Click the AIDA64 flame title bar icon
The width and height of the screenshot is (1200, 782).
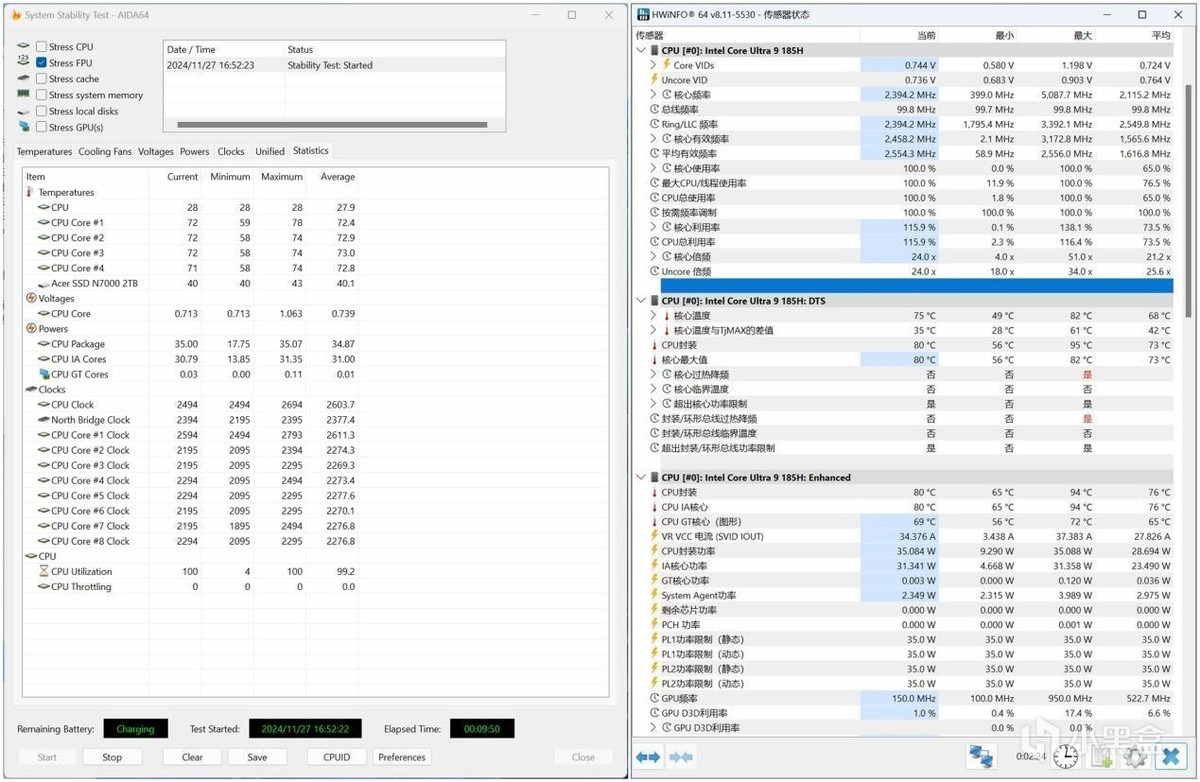pyautogui.click(x=16, y=15)
